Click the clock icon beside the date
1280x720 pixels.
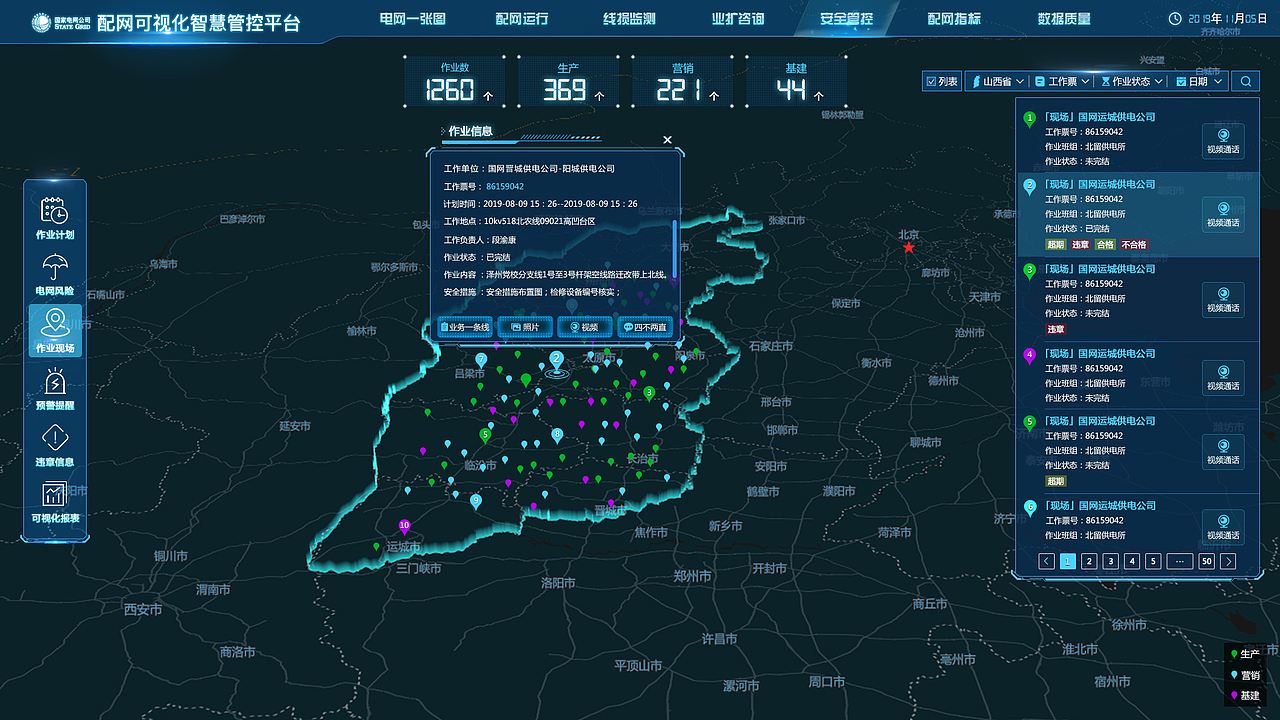pos(1175,18)
